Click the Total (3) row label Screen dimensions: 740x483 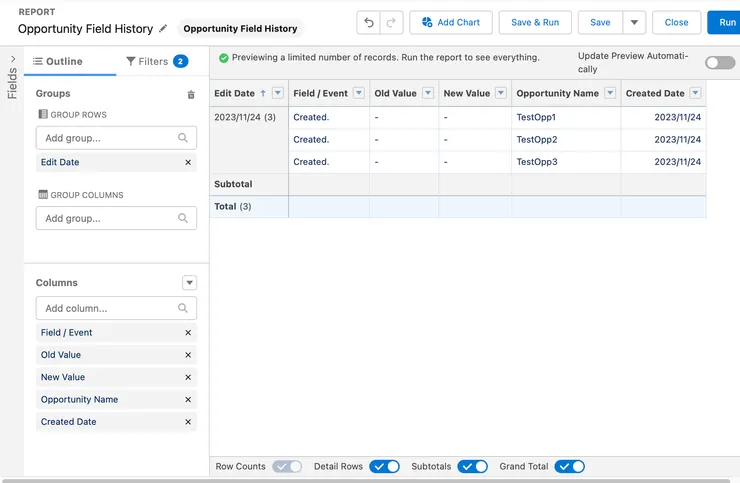click(x=233, y=206)
